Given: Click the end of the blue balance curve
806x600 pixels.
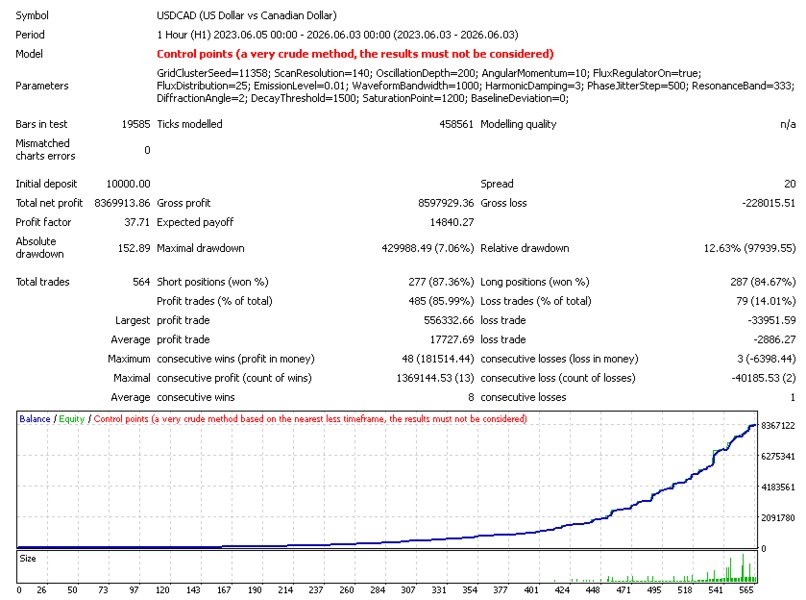Looking at the screenshot, I should click(x=754, y=425).
